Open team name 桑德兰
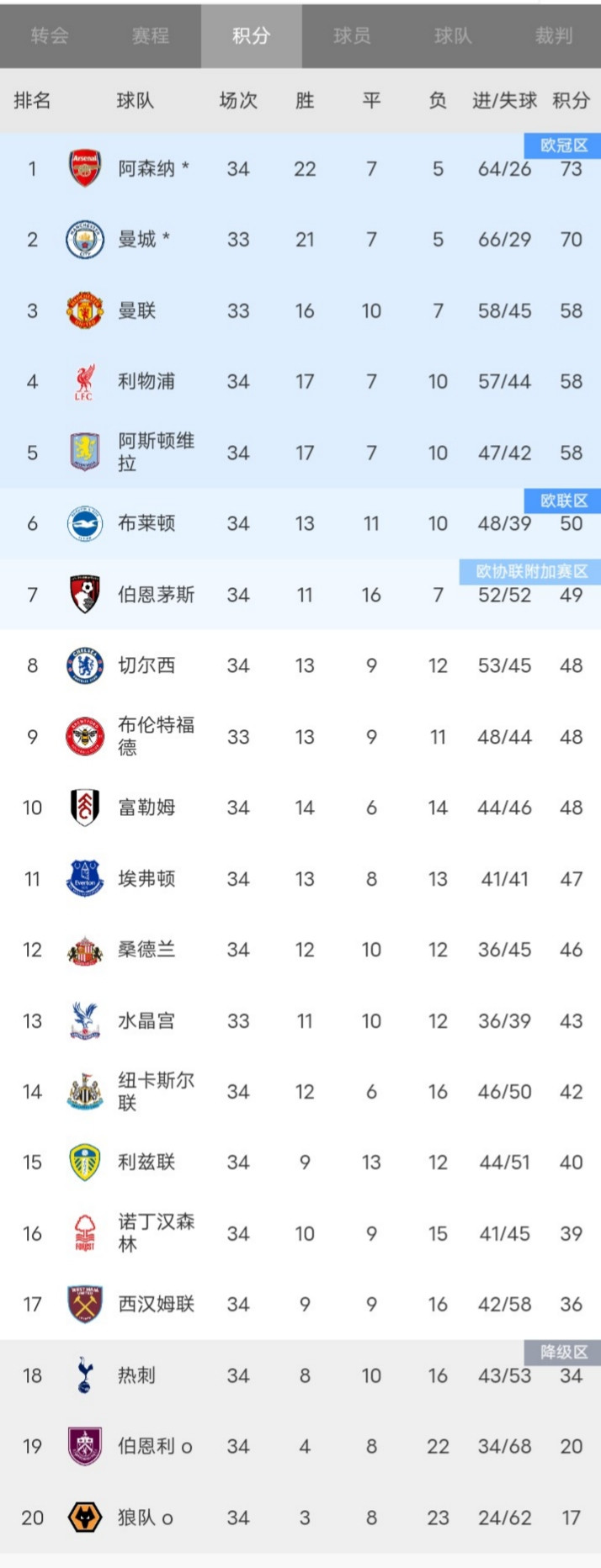Viewport: 601px width, 1568px height. click(146, 950)
